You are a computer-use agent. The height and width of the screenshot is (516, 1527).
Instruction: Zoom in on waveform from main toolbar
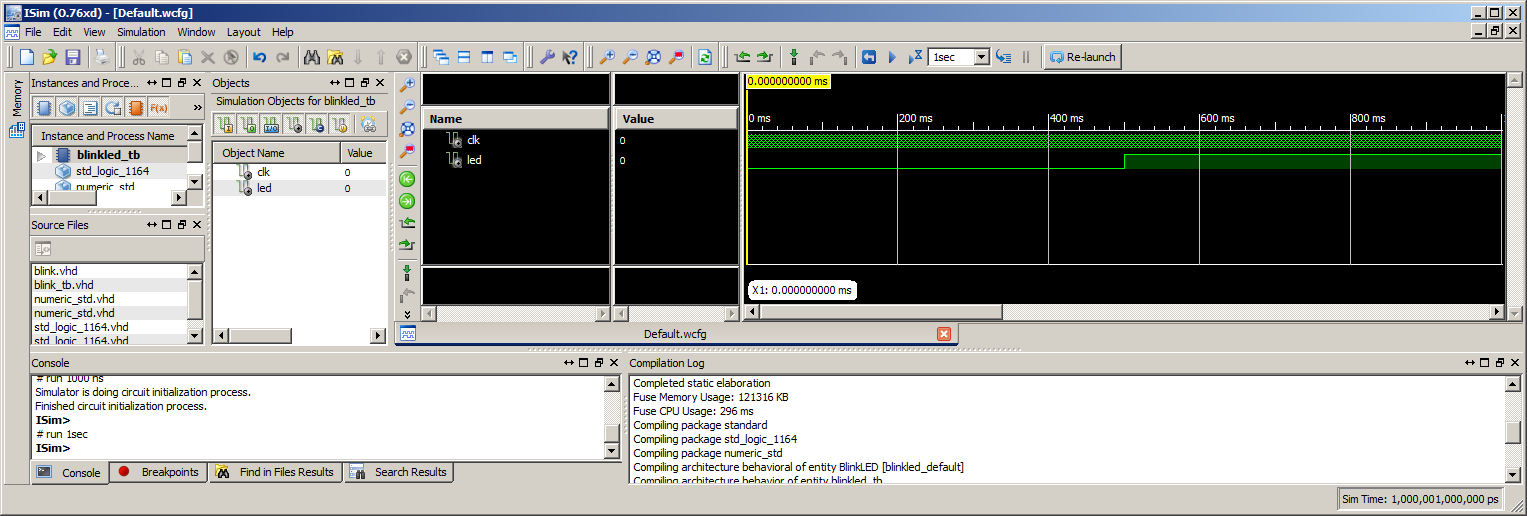pos(607,57)
